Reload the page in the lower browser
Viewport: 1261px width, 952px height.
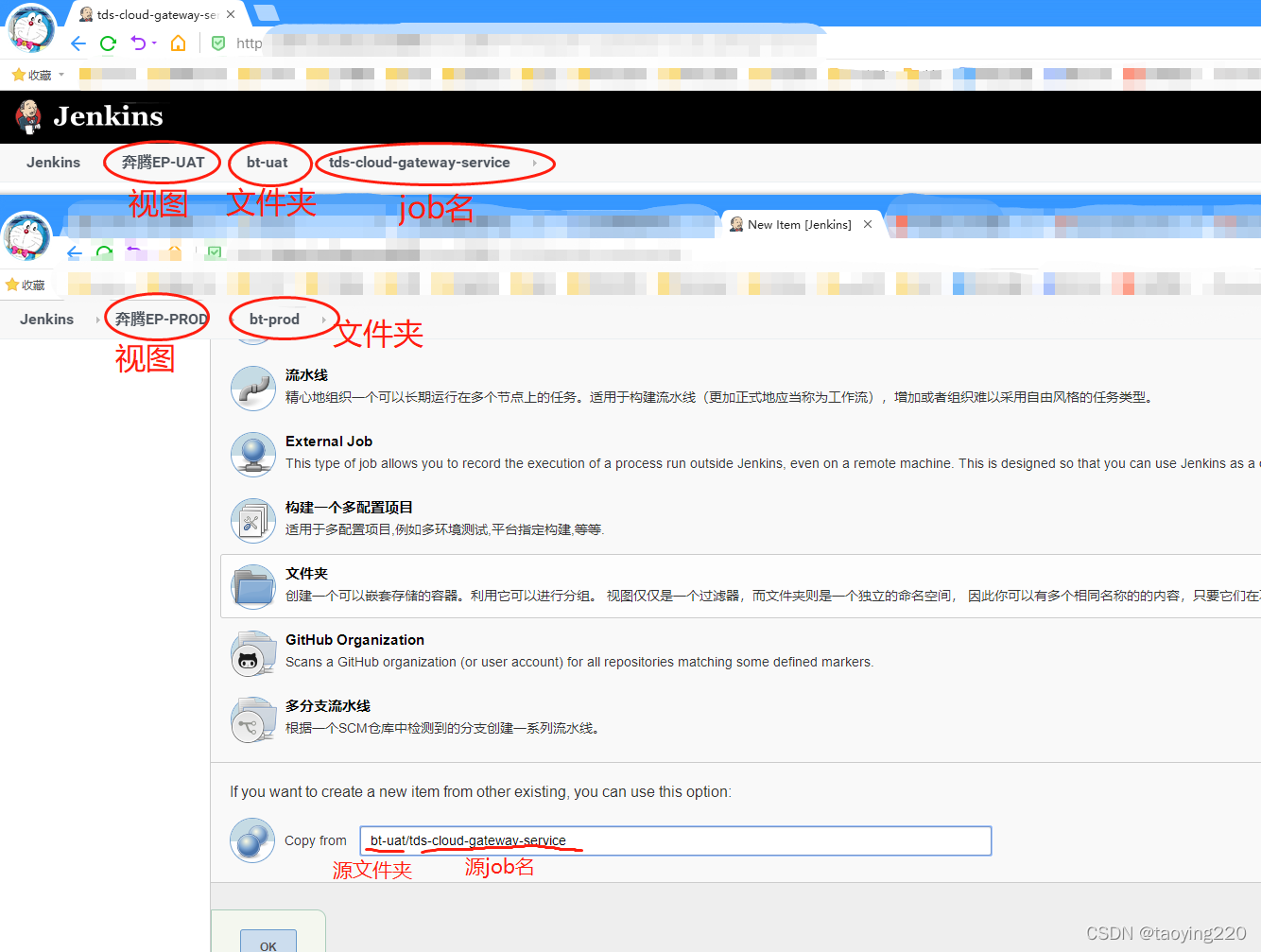[104, 252]
